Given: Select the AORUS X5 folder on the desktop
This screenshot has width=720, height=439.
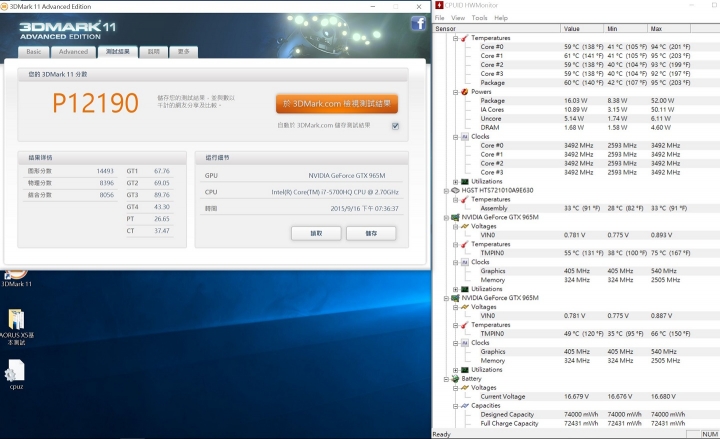Looking at the screenshot, I should [17, 327].
